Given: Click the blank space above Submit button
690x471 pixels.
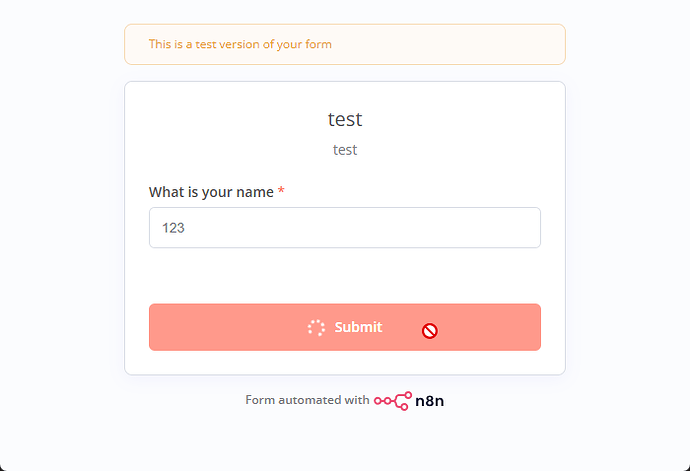Looking at the screenshot, I should [344, 276].
